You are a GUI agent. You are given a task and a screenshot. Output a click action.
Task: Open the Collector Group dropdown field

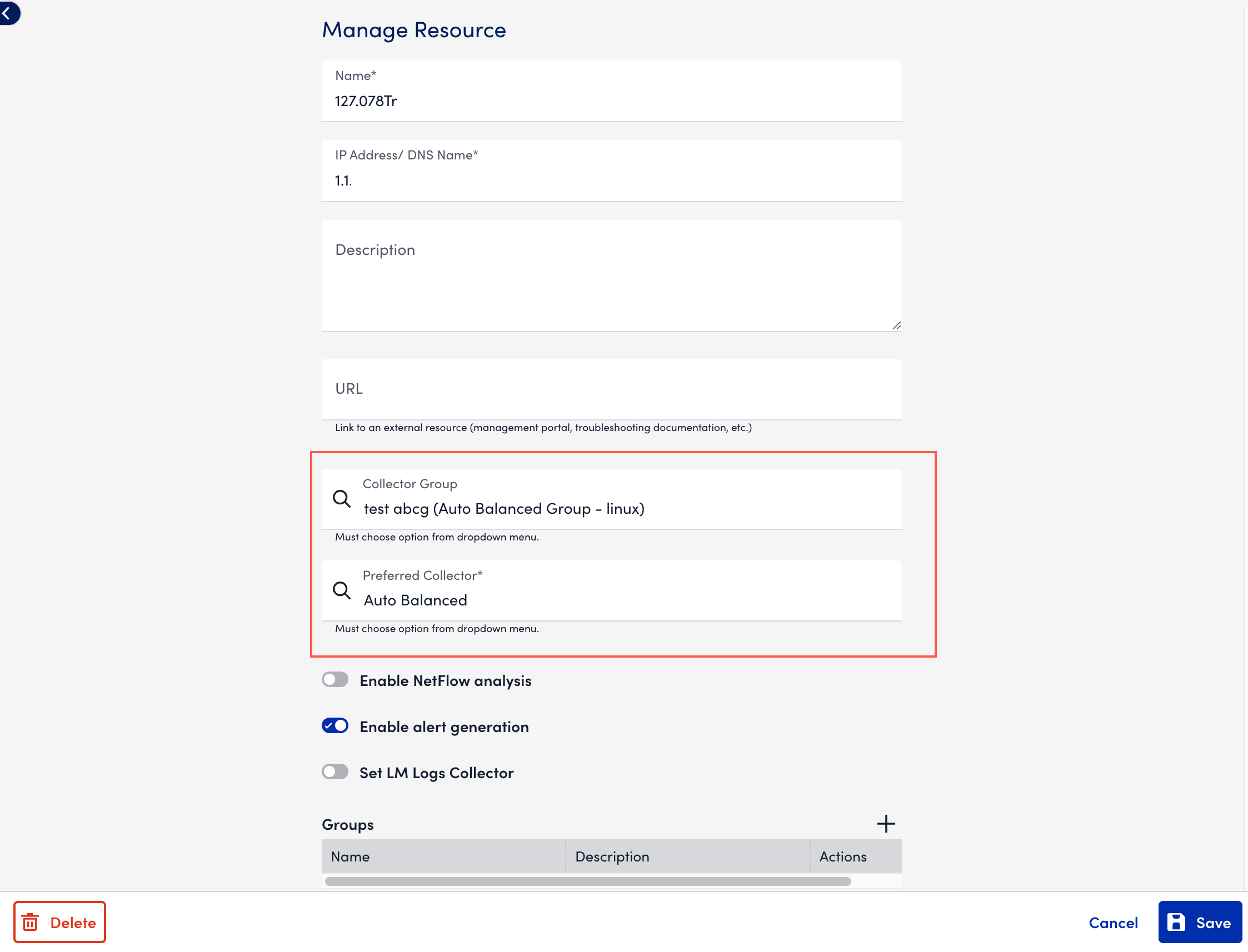[x=612, y=499]
